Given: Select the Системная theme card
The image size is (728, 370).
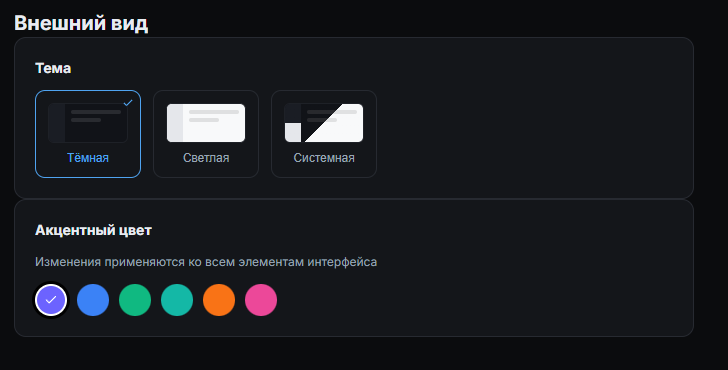Looking at the screenshot, I should point(324,134).
